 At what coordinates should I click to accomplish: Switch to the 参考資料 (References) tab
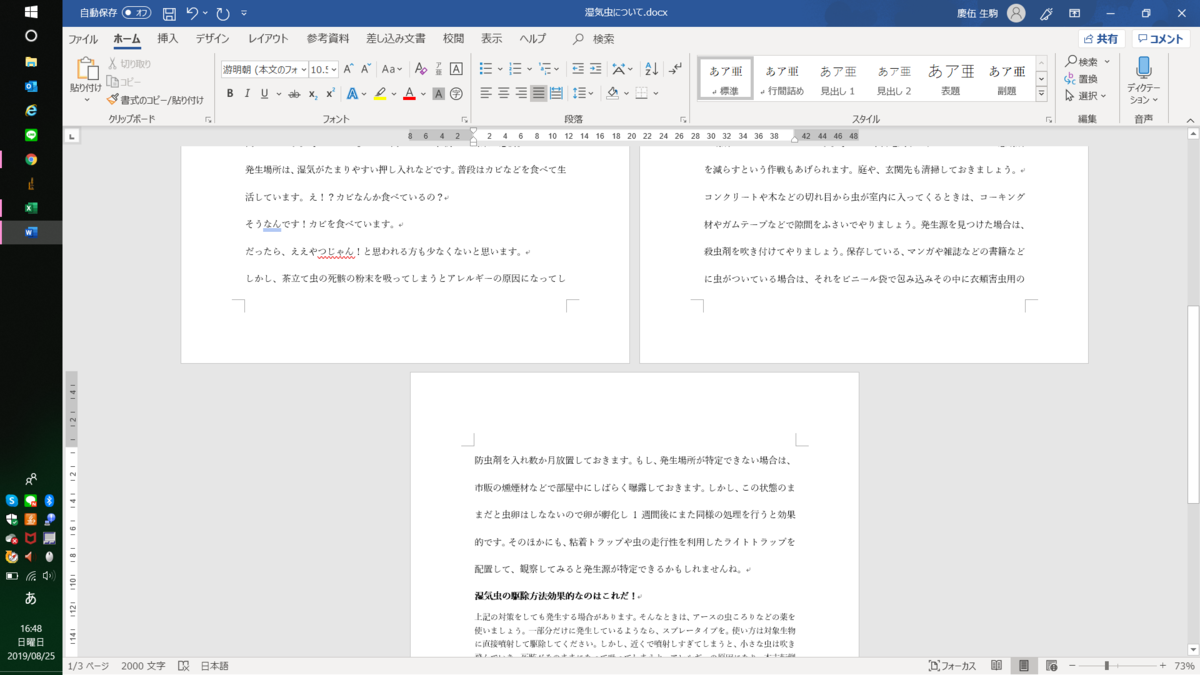click(x=328, y=39)
